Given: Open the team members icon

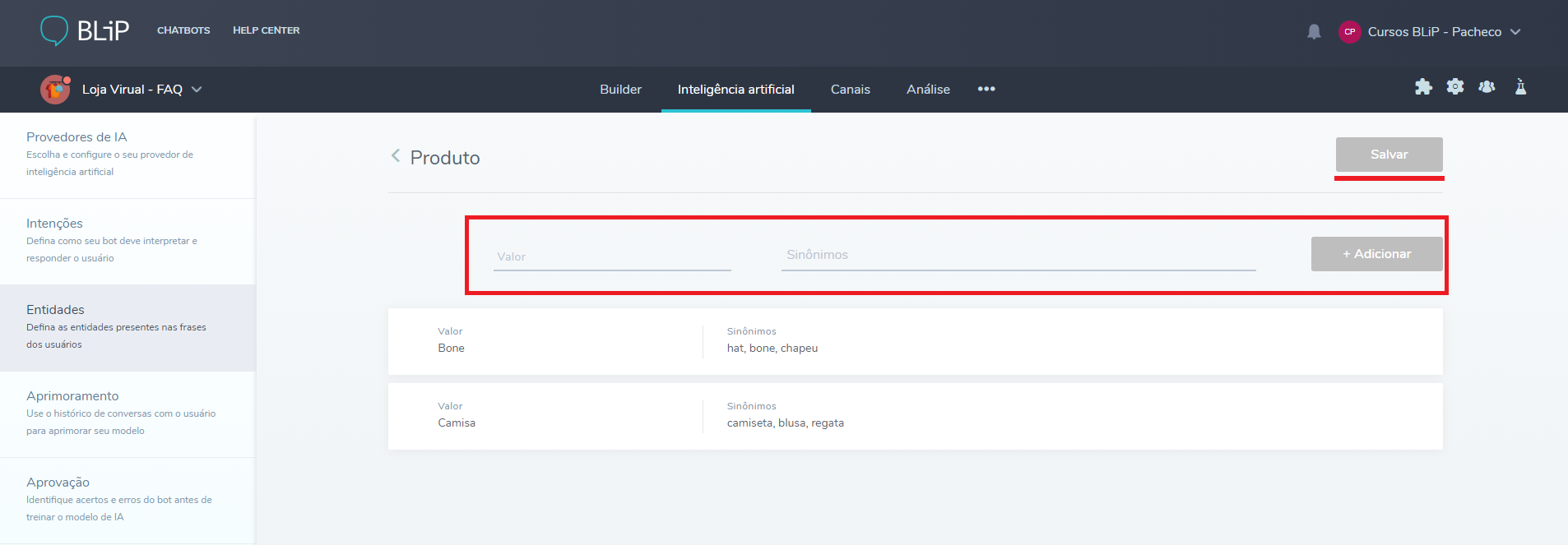Looking at the screenshot, I should pyautogui.click(x=1487, y=87).
